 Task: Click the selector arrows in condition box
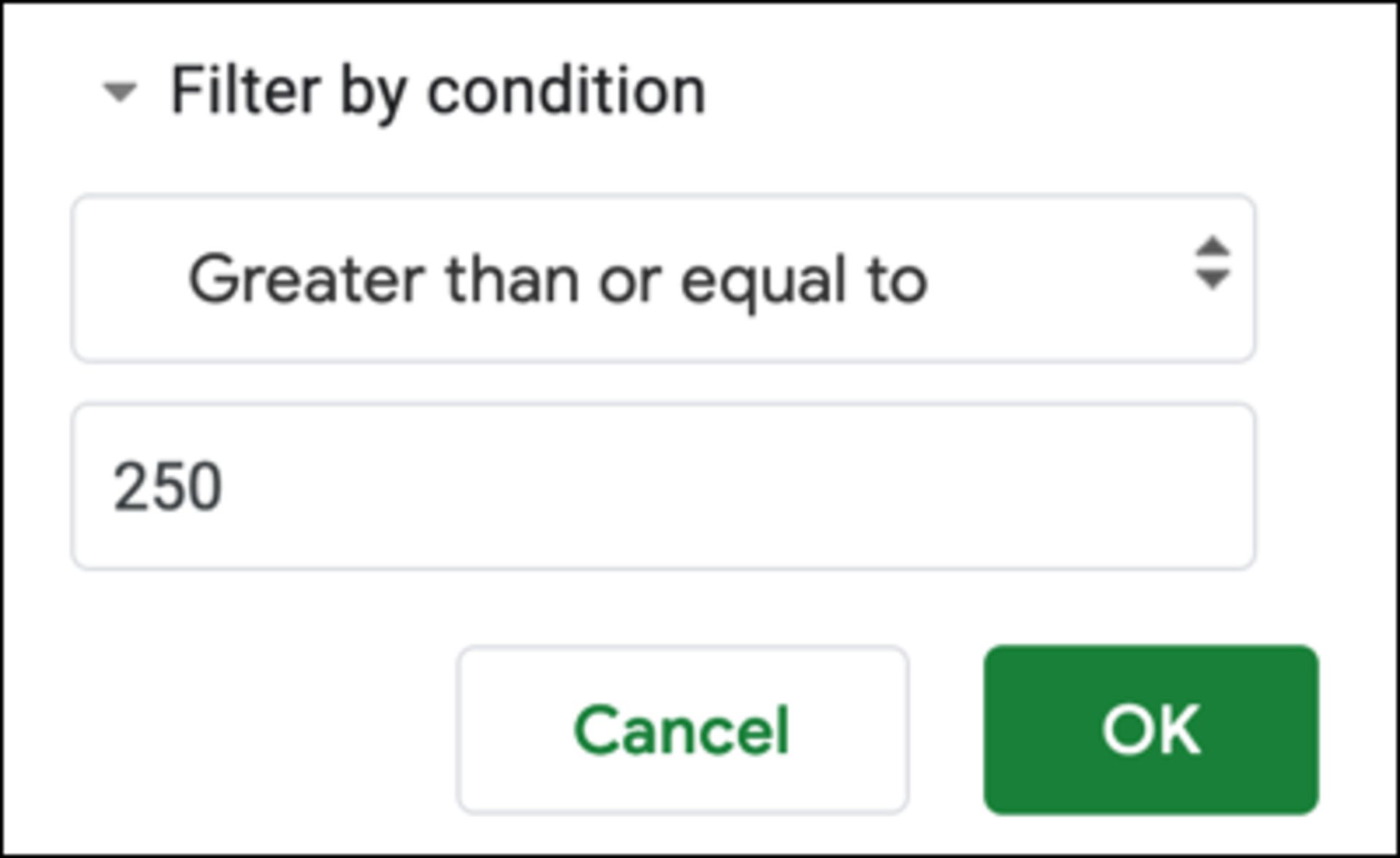[x=1212, y=263]
